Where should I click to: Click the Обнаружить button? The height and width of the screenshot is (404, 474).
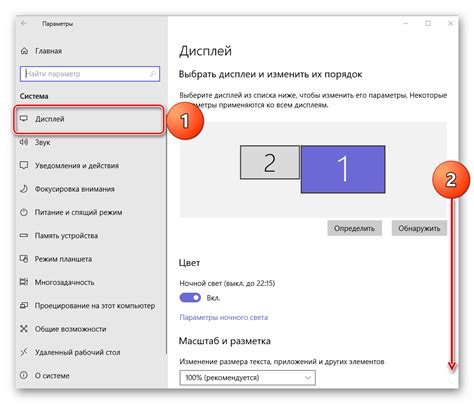(419, 228)
